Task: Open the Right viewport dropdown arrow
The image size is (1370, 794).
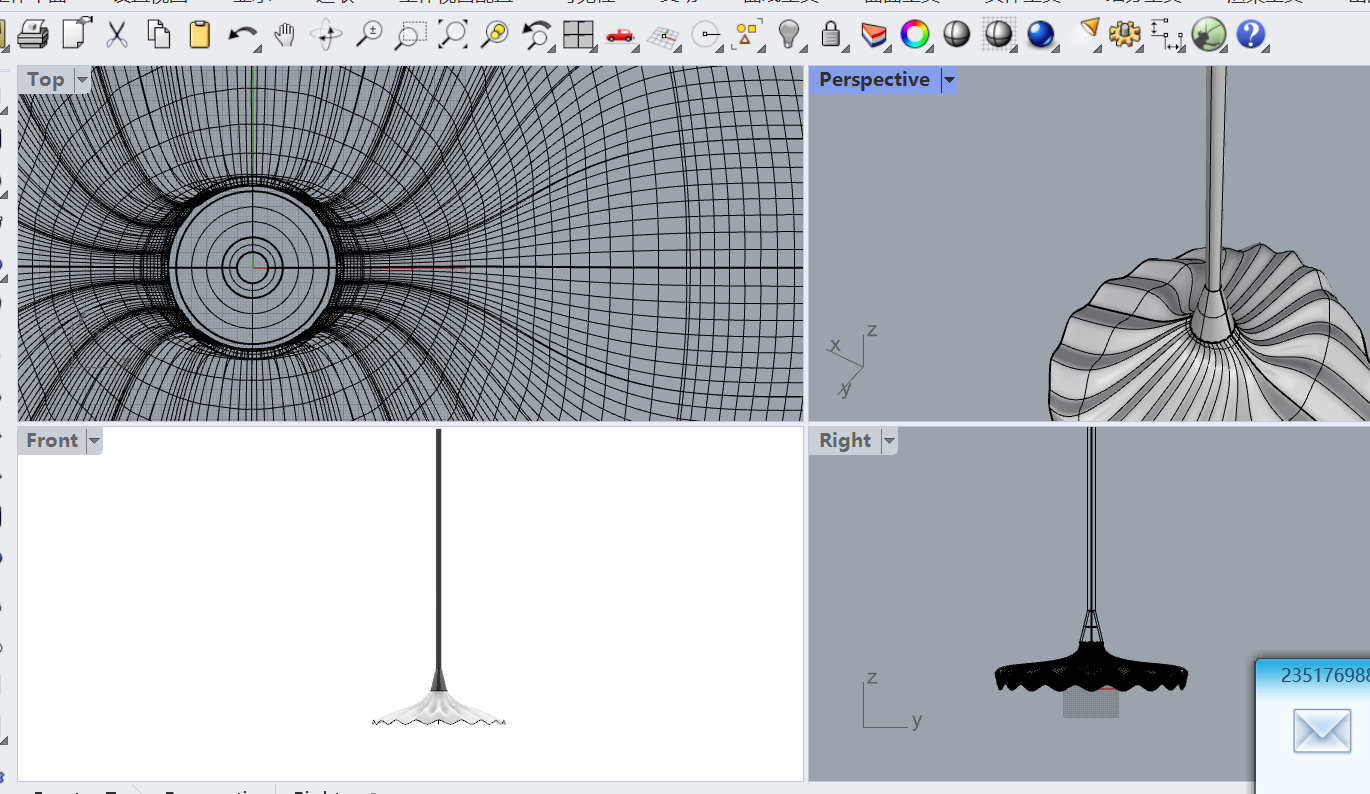Action: 888,441
